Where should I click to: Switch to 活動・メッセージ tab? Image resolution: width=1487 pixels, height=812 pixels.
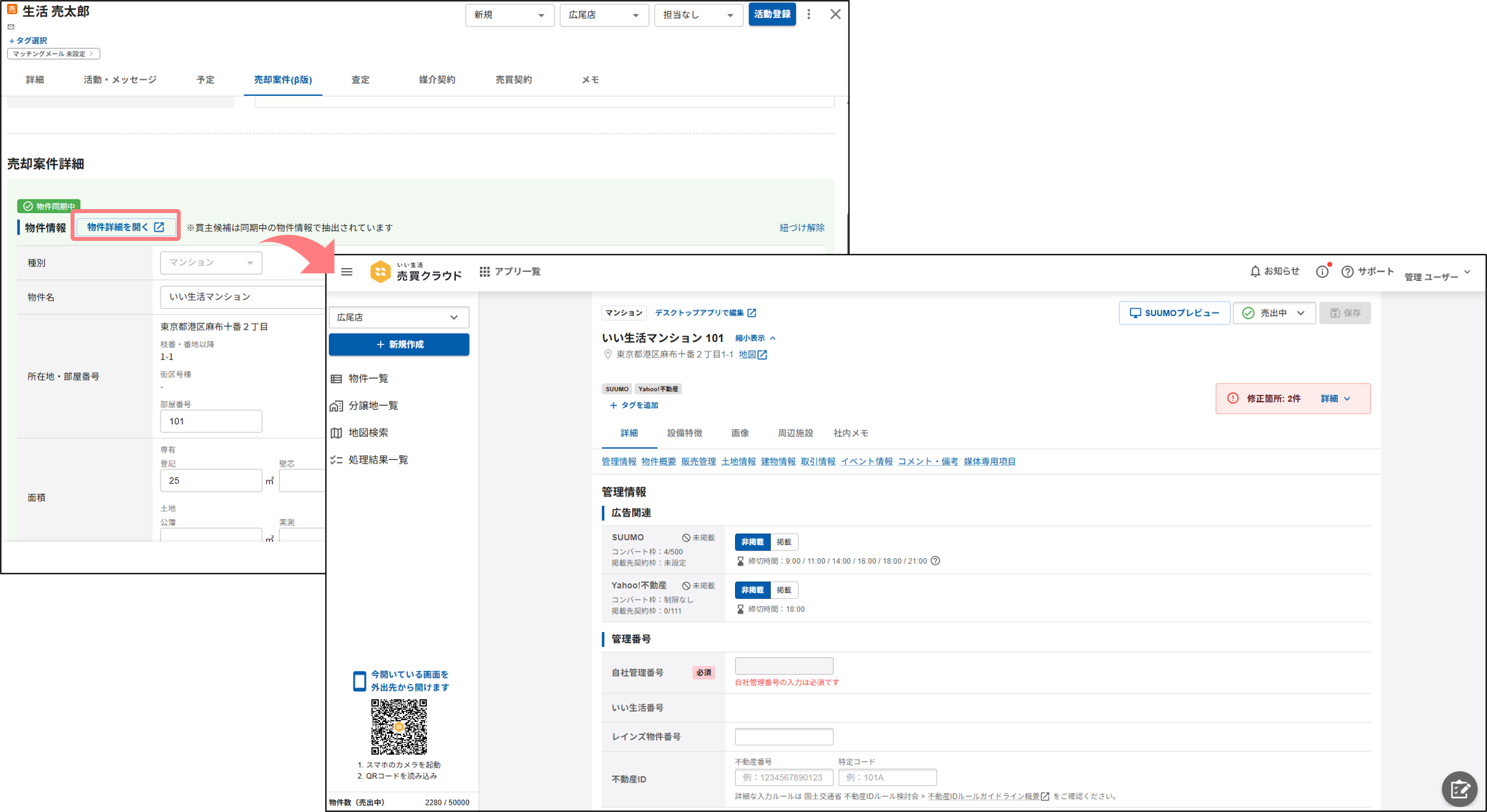pos(120,80)
